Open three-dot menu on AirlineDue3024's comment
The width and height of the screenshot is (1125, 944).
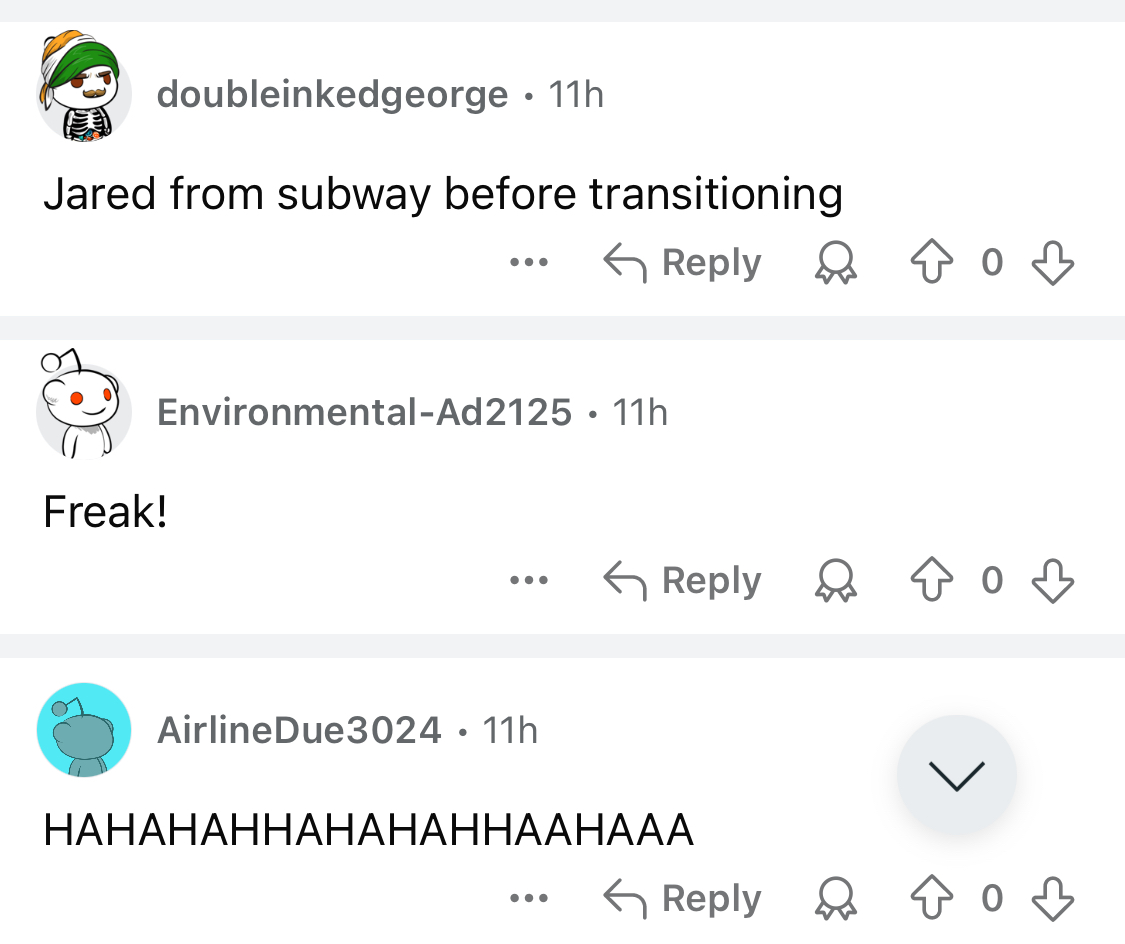[x=528, y=898]
